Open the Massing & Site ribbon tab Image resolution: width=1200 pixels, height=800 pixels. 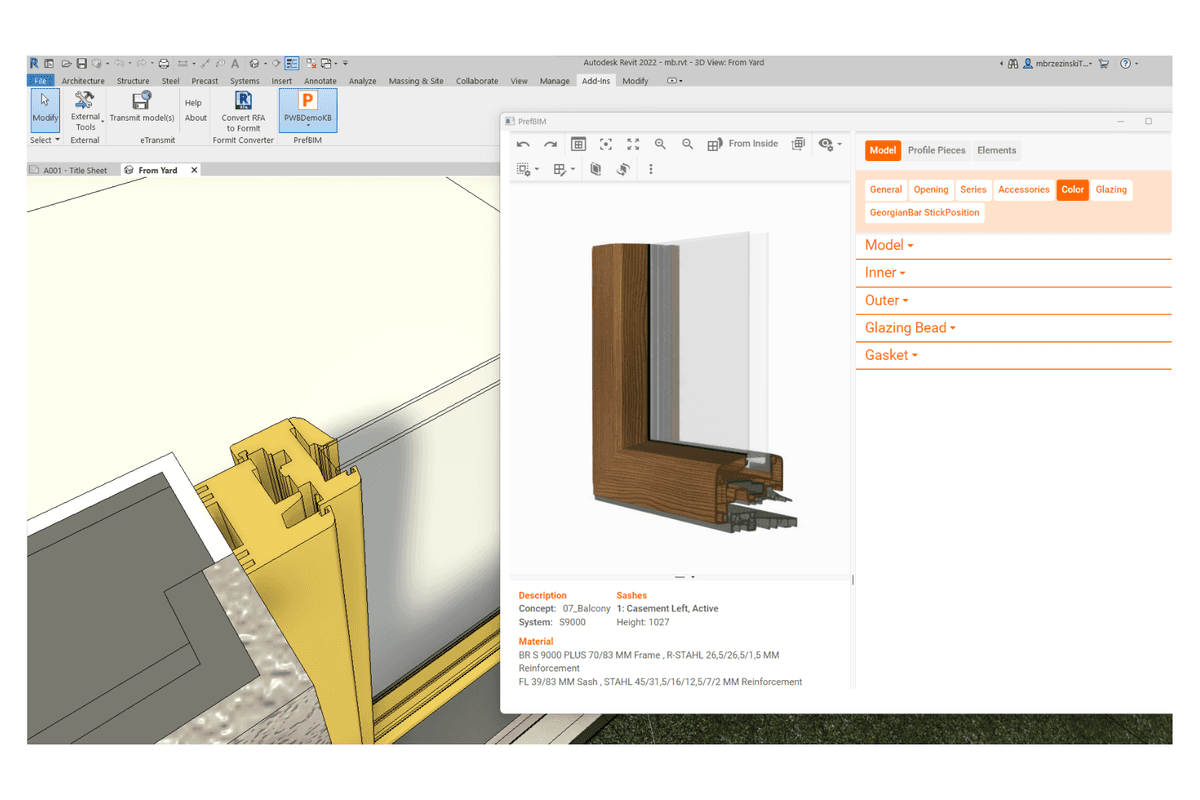pos(416,81)
